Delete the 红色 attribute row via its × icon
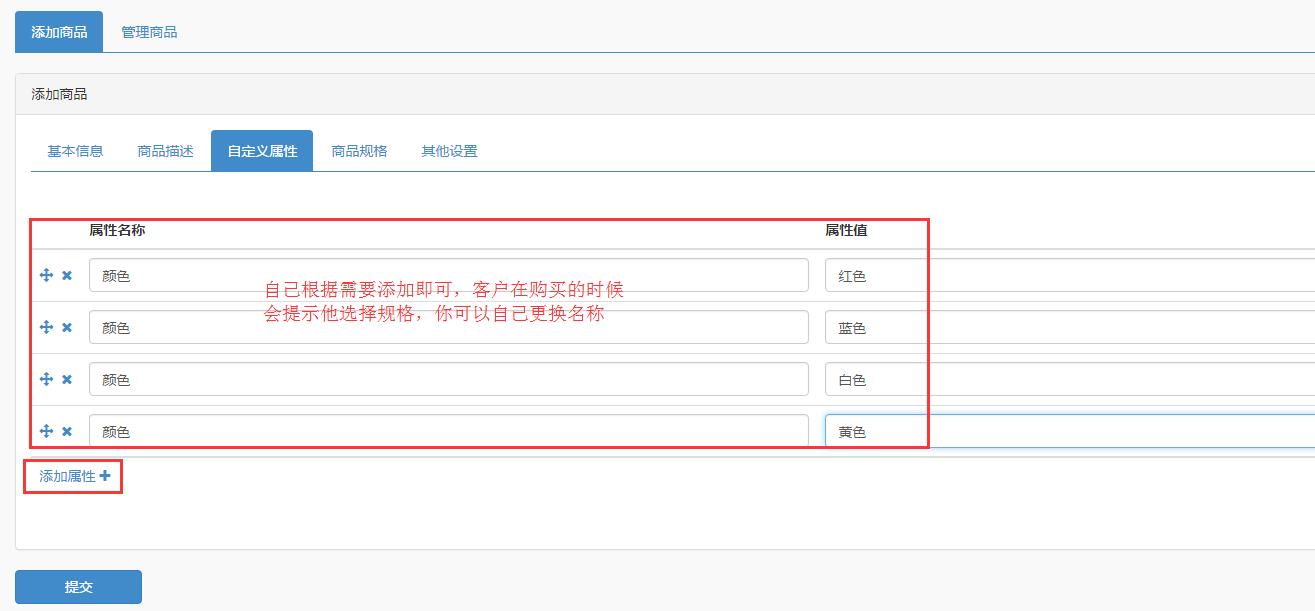The height and width of the screenshot is (611, 1315). tap(67, 275)
